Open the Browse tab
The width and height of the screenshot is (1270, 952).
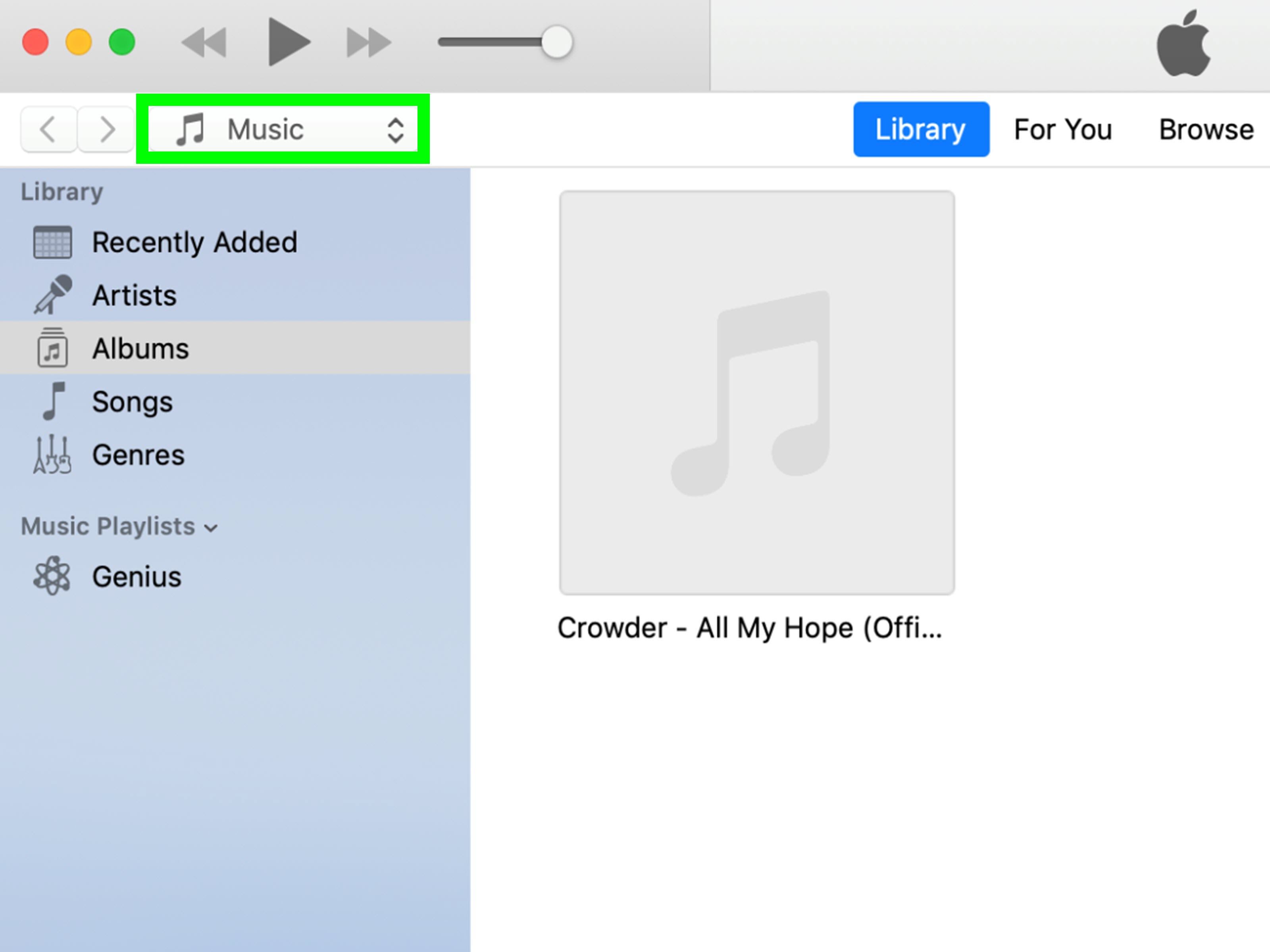point(1206,129)
